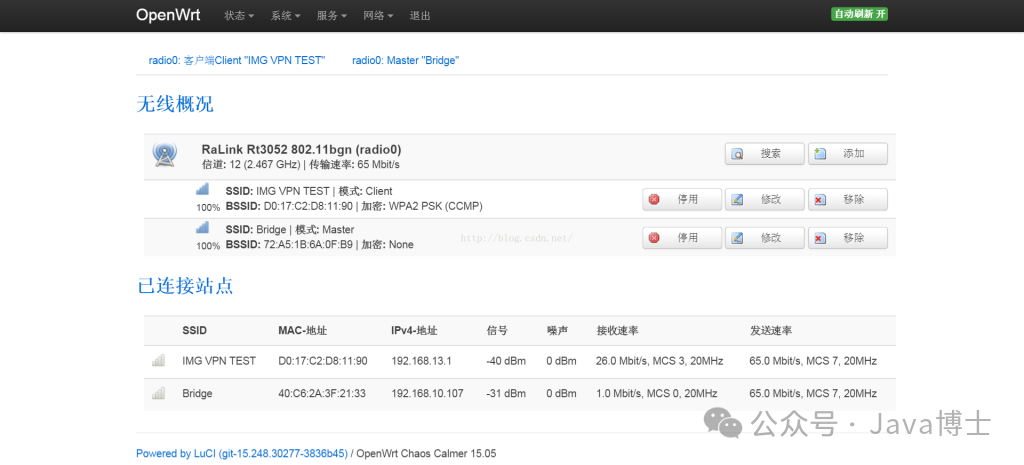Viewport: 1024px width, 465px height.
Task: Disable the Bridge network with 停用 button
Action: (681, 238)
